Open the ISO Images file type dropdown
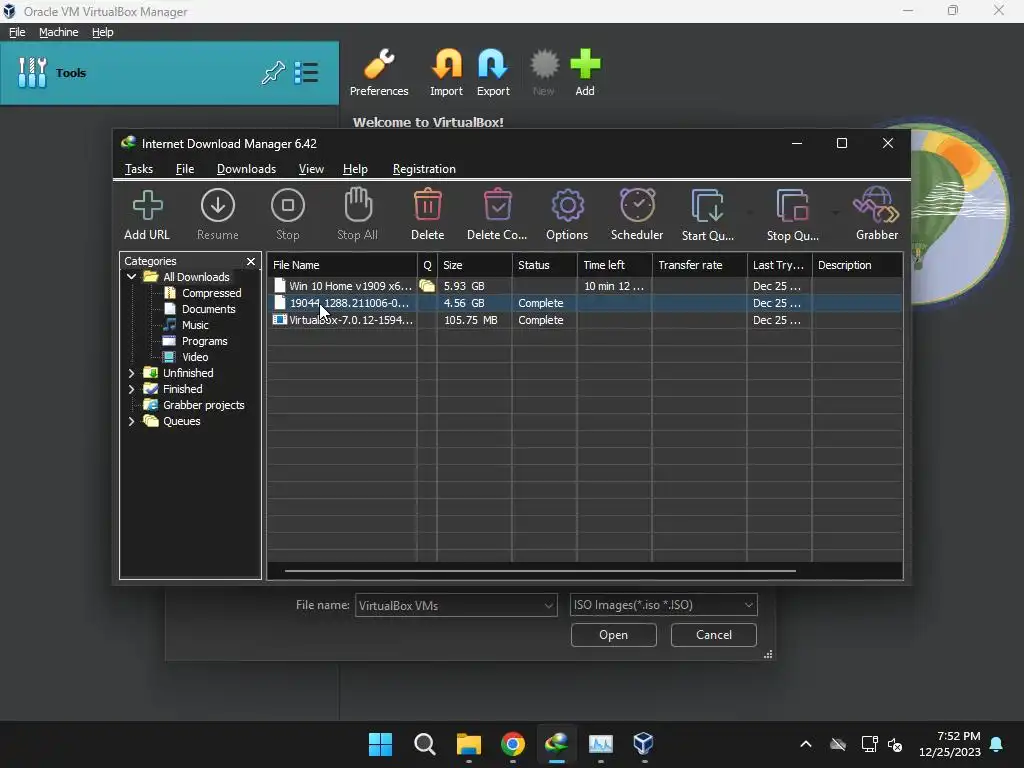The height and width of the screenshot is (768, 1024). [748, 605]
